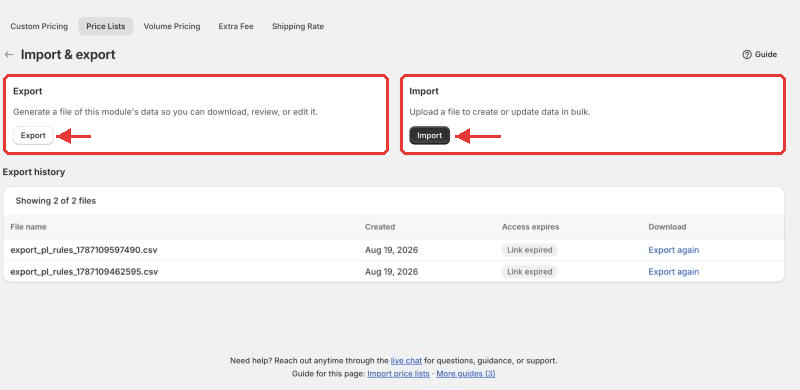
Task: Click the Import card heading
Action: [424, 91]
